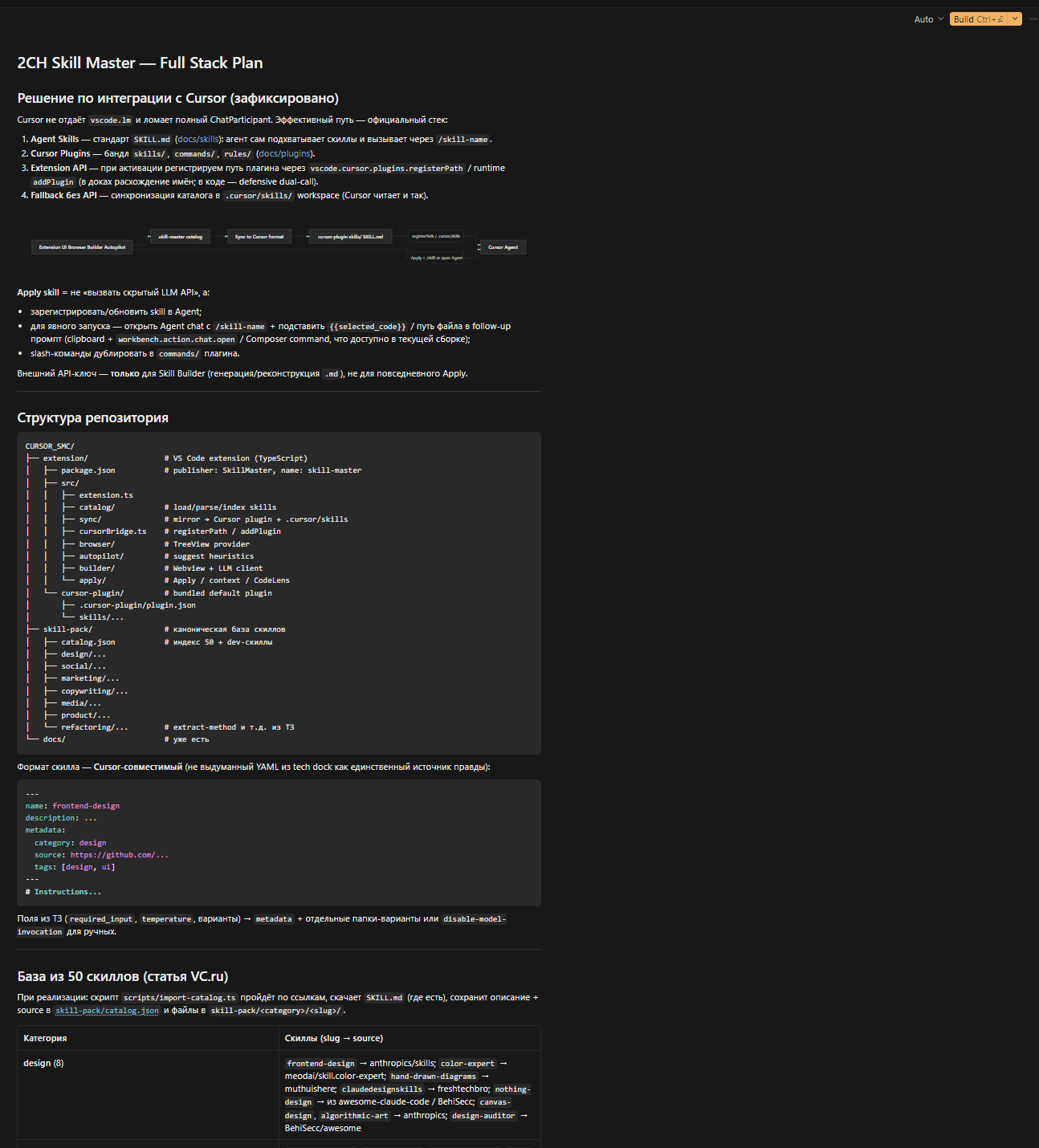The width and height of the screenshot is (1039, 1148).
Task: Click the '.cursor-plugin/plugin.json' tree row
Action: tap(137, 605)
